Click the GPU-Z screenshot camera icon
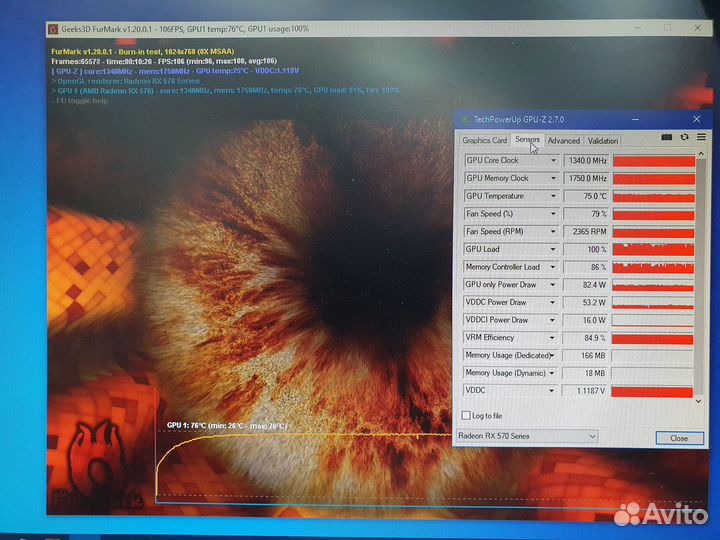 click(x=666, y=137)
